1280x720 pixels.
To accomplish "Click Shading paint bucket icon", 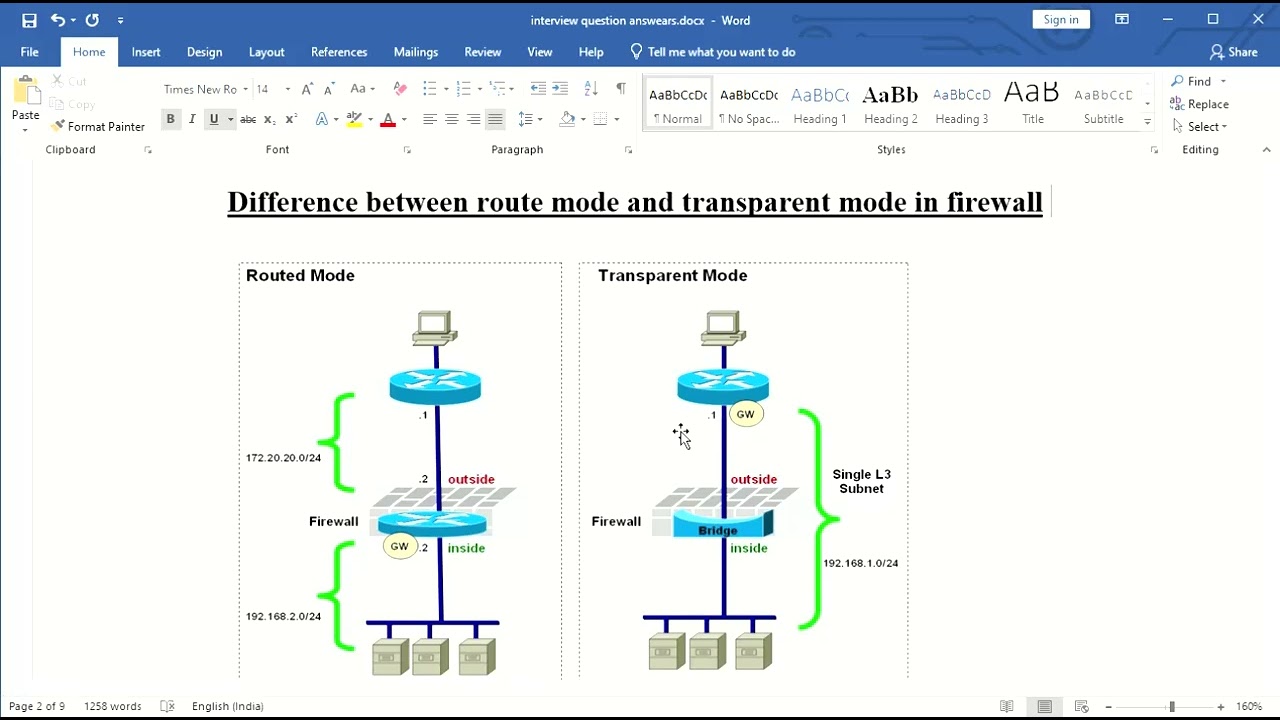I will 567,119.
